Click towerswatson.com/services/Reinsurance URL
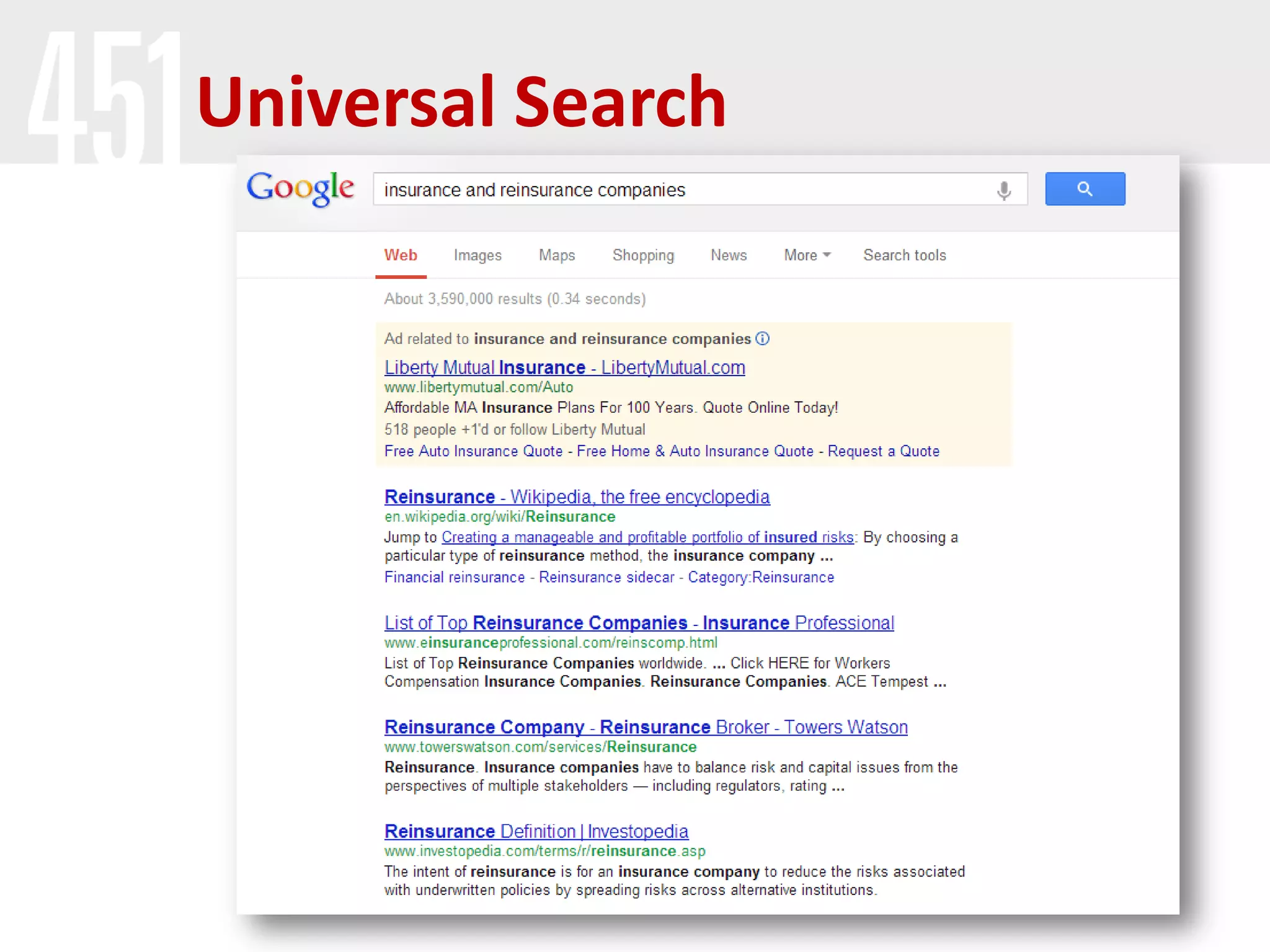 (541, 747)
